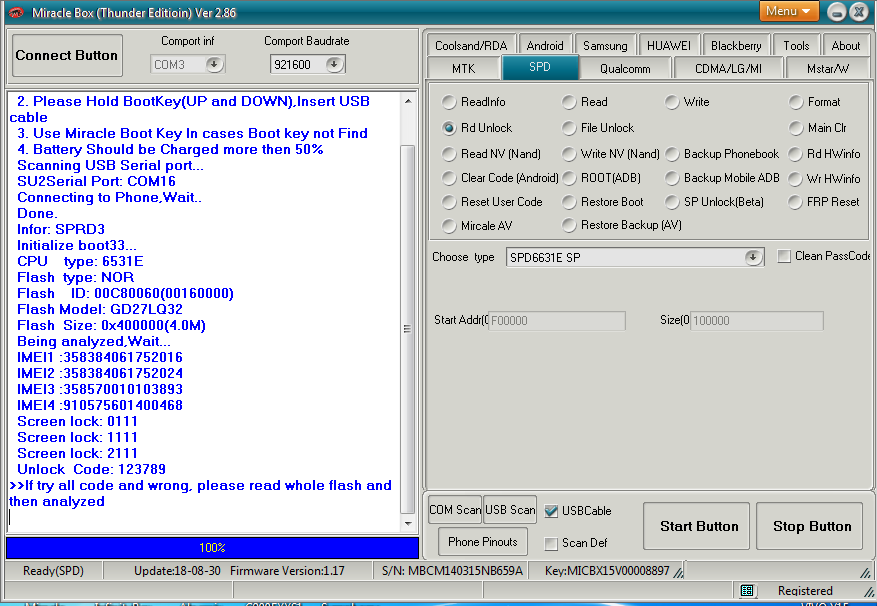Click the Start Button

(696, 526)
